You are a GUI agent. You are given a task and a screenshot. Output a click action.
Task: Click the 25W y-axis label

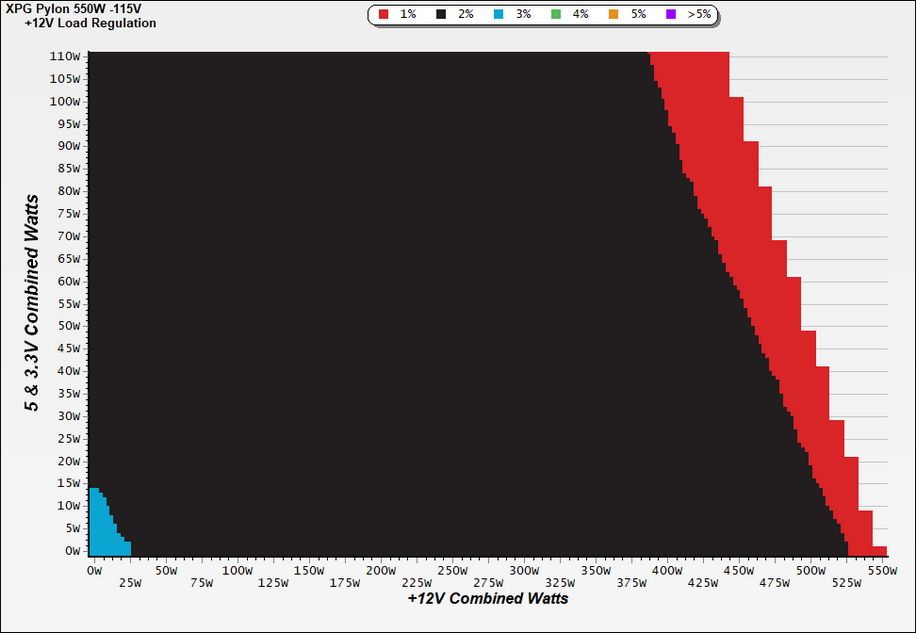[68, 439]
